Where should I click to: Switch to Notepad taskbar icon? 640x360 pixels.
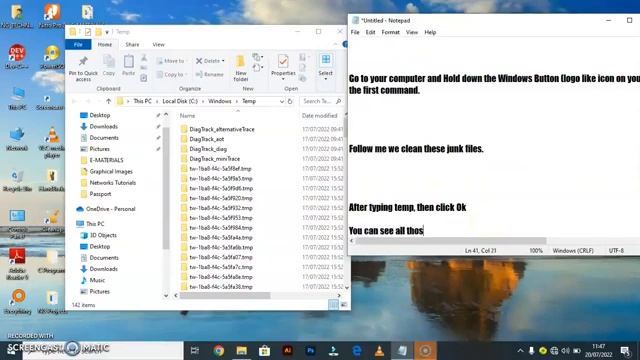click(x=402, y=350)
